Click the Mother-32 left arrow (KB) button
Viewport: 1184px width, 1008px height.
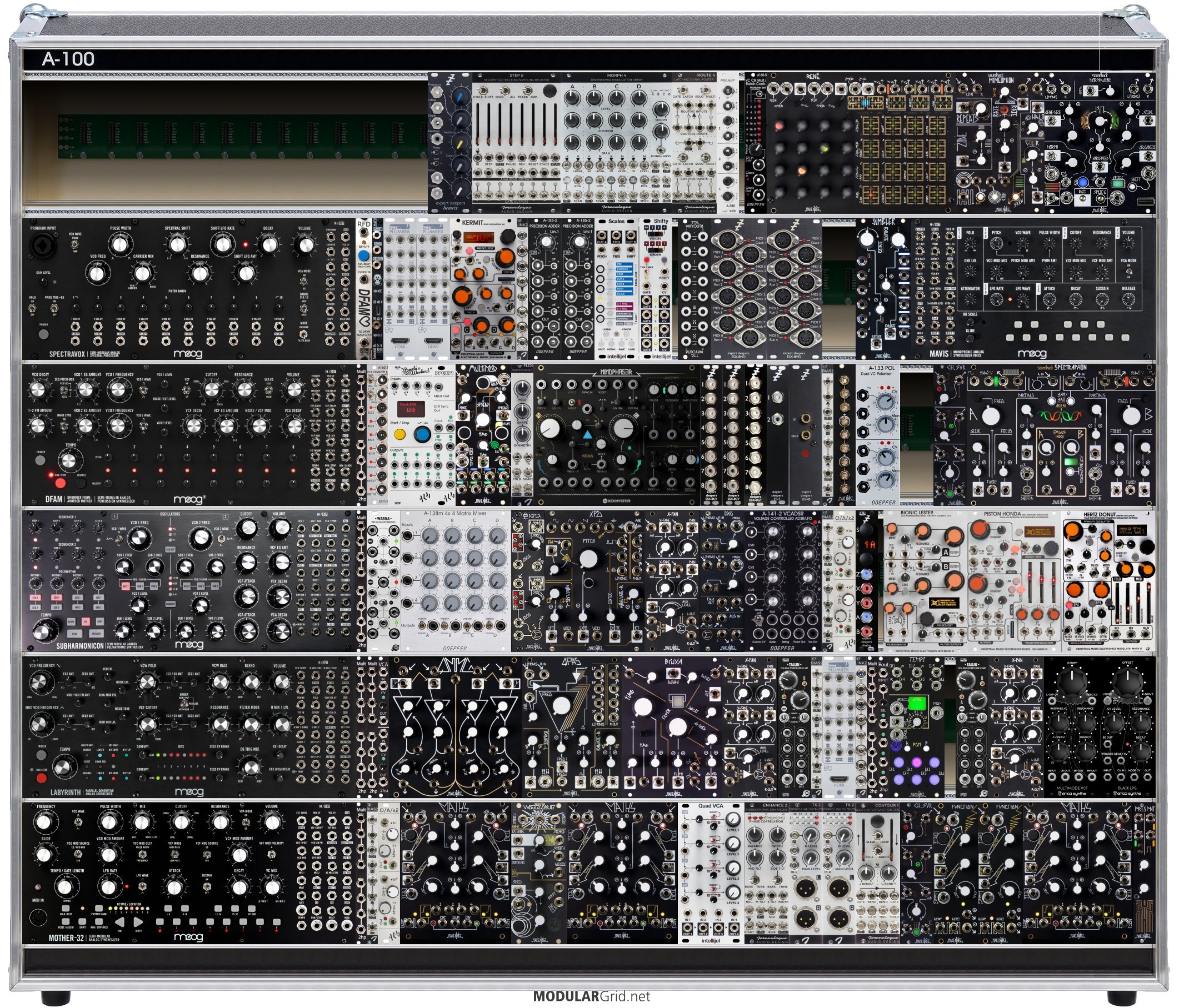(x=119, y=921)
